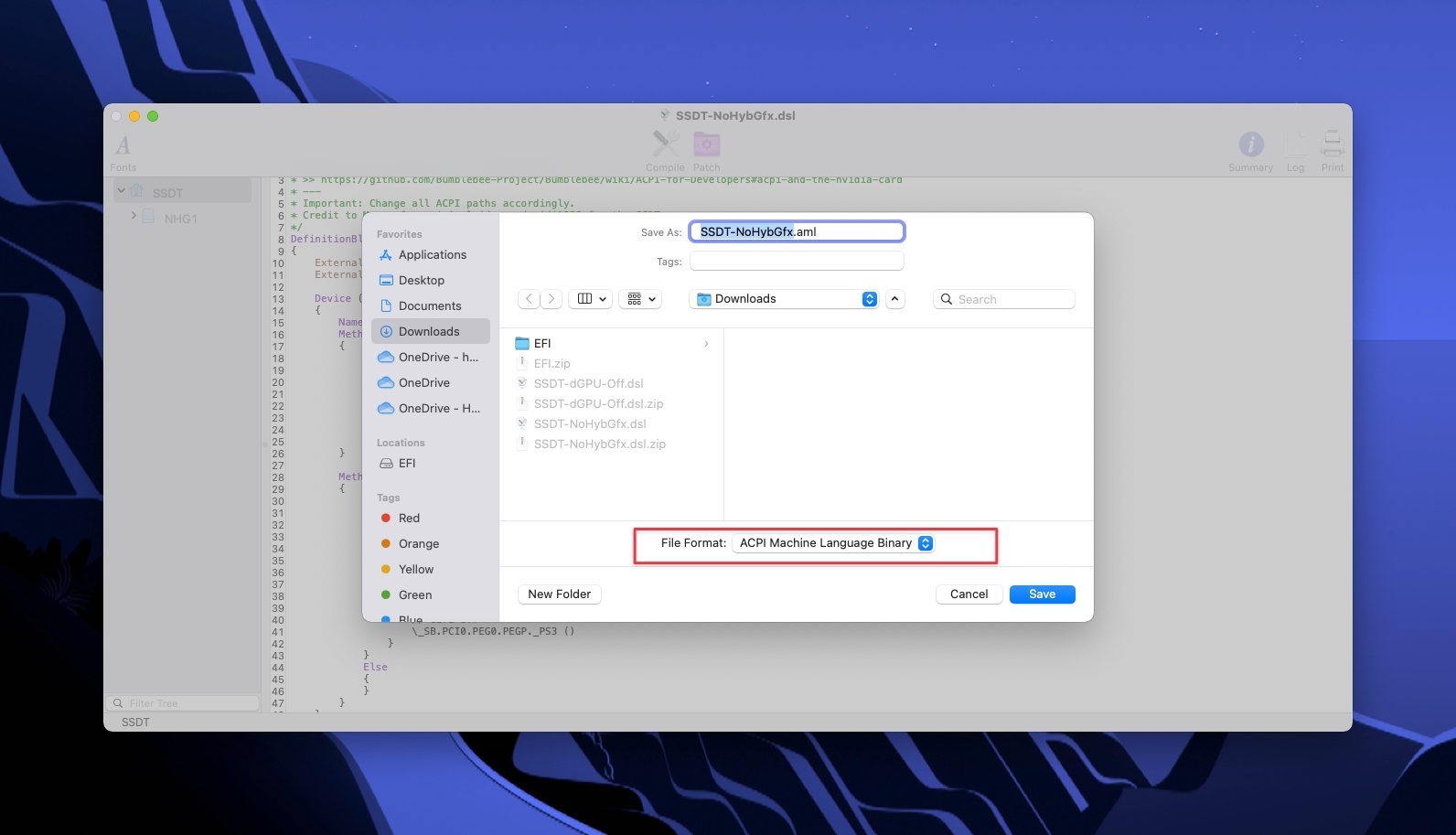Click the Search field in save dialog

click(x=1004, y=299)
